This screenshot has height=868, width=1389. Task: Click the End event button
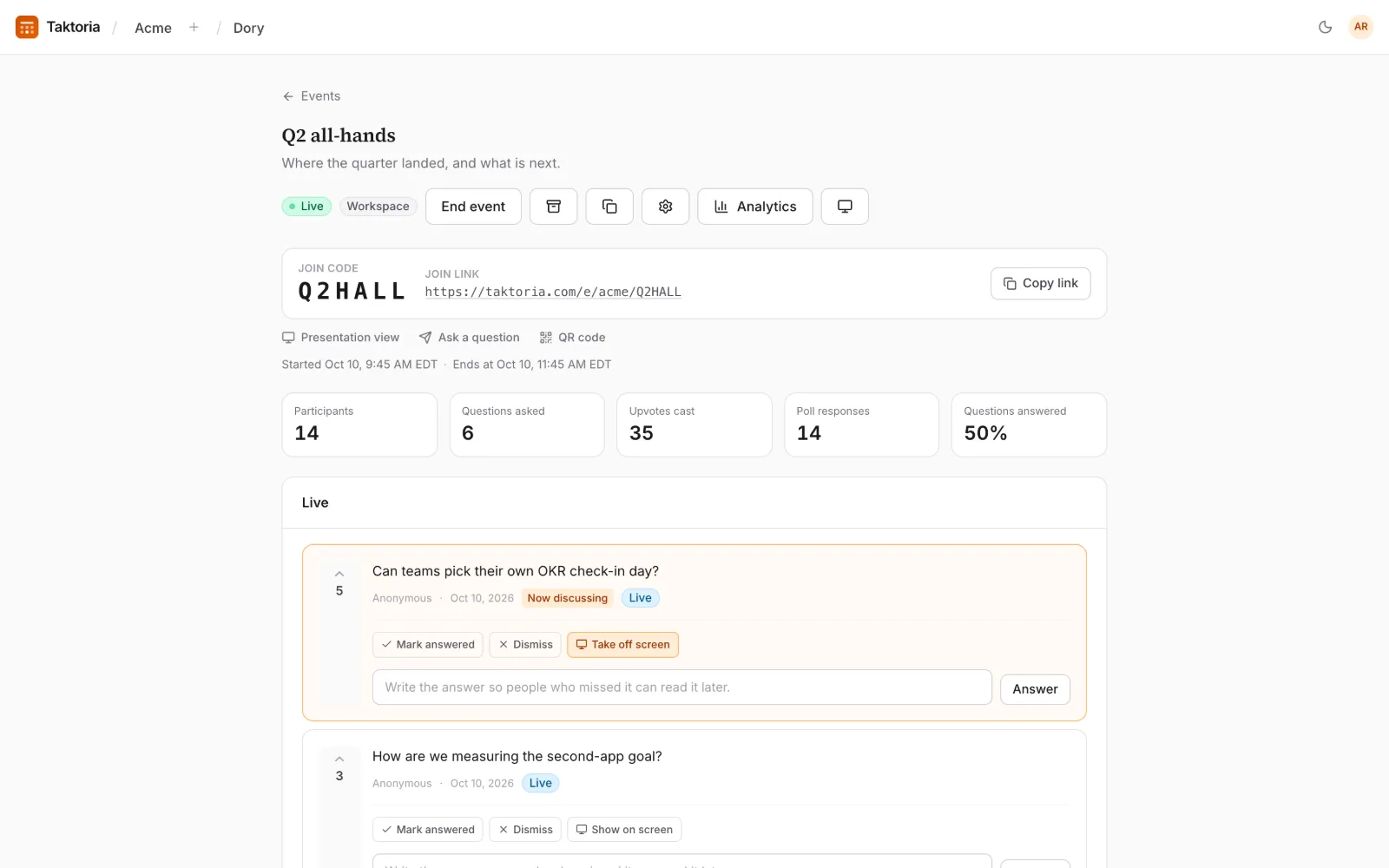(473, 207)
